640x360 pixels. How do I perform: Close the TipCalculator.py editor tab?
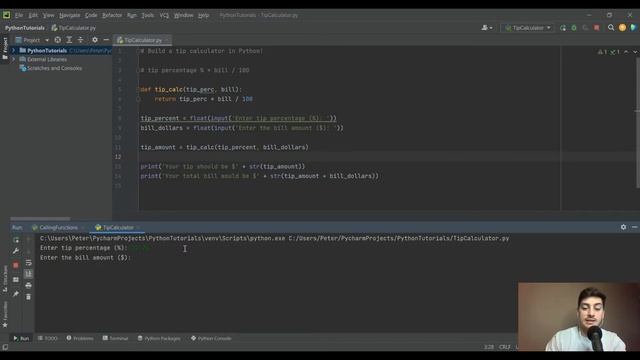[x=167, y=40]
